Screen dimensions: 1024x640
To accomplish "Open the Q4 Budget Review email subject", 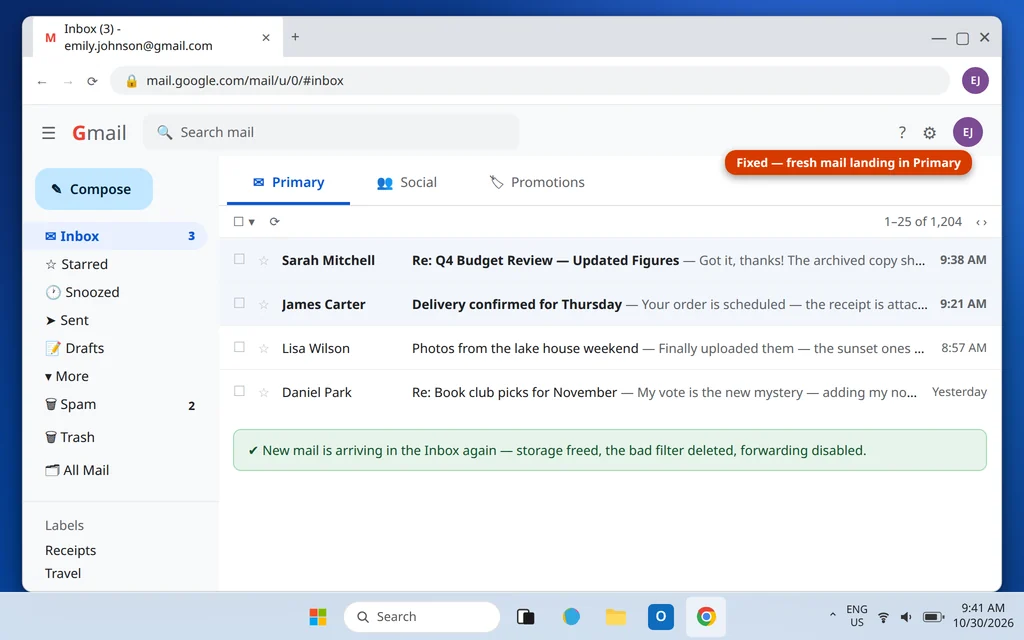I will 545,261.
